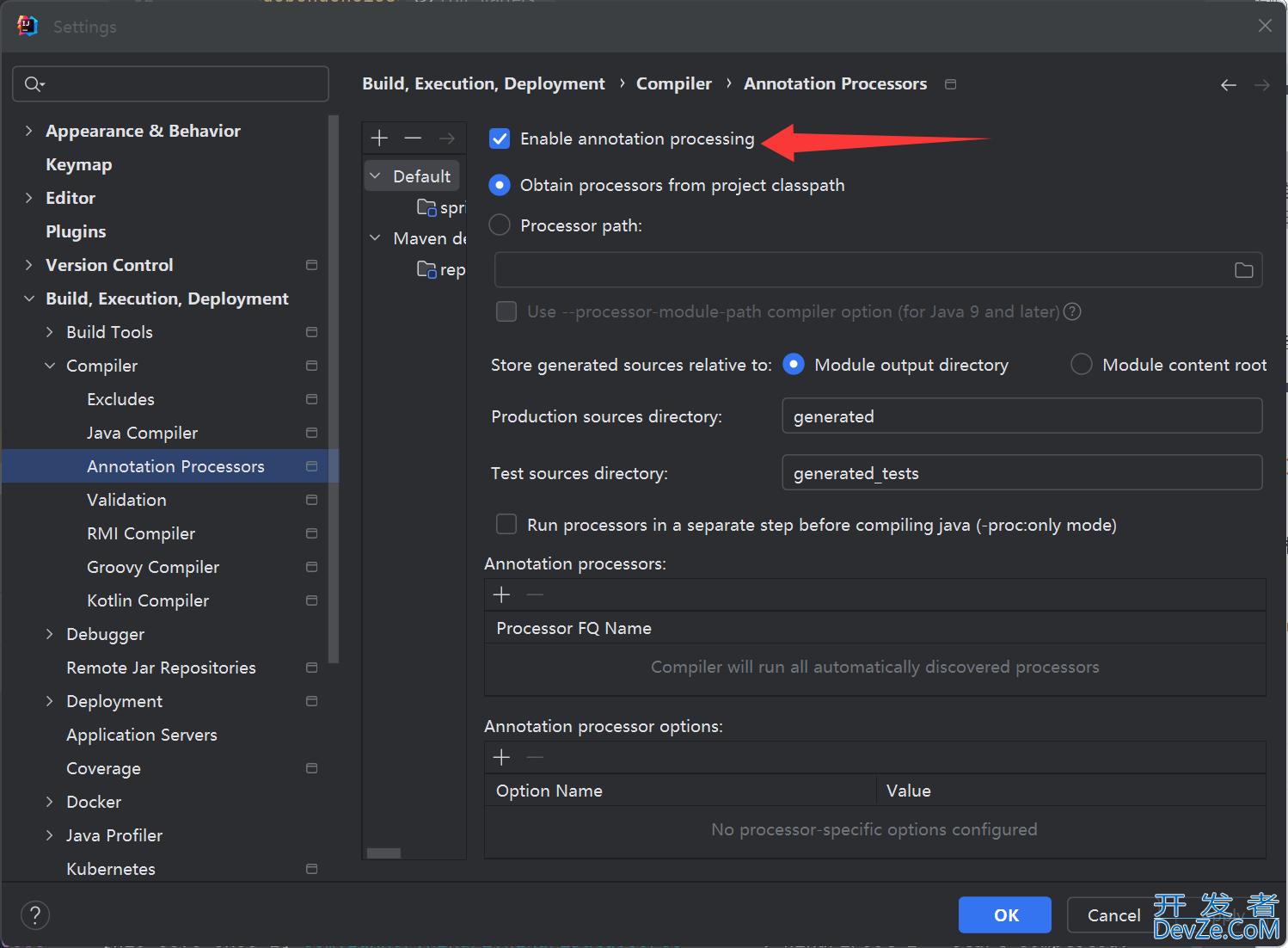
Task: Select Module output directory radio button
Action: point(794,365)
